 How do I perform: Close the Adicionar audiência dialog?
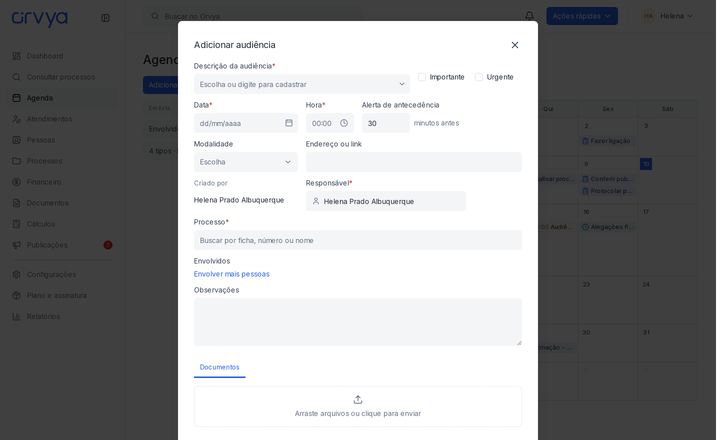514,45
